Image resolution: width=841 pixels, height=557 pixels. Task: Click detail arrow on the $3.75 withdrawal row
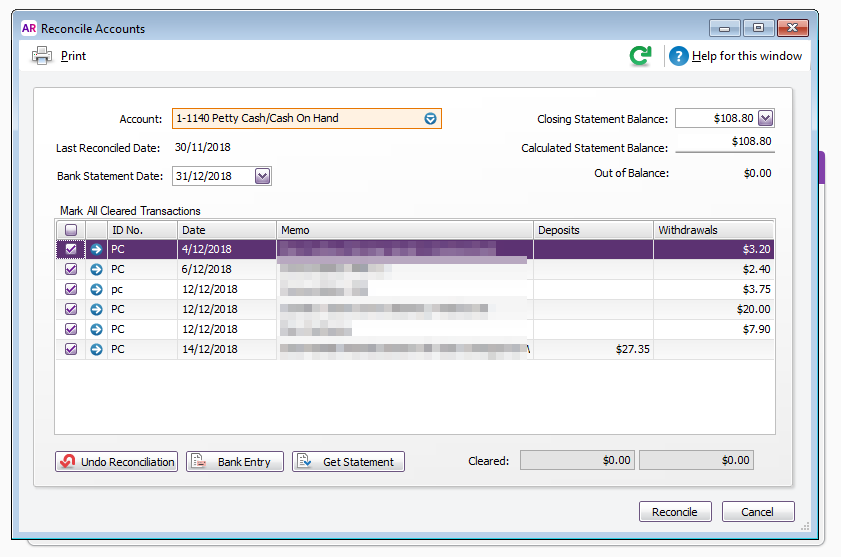pyautogui.click(x=96, y=289)
